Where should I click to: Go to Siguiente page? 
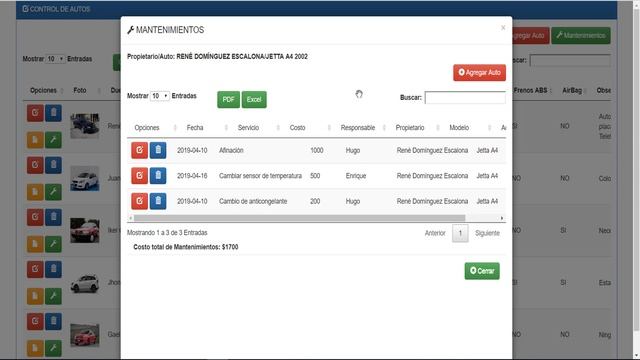pos(487,233)
